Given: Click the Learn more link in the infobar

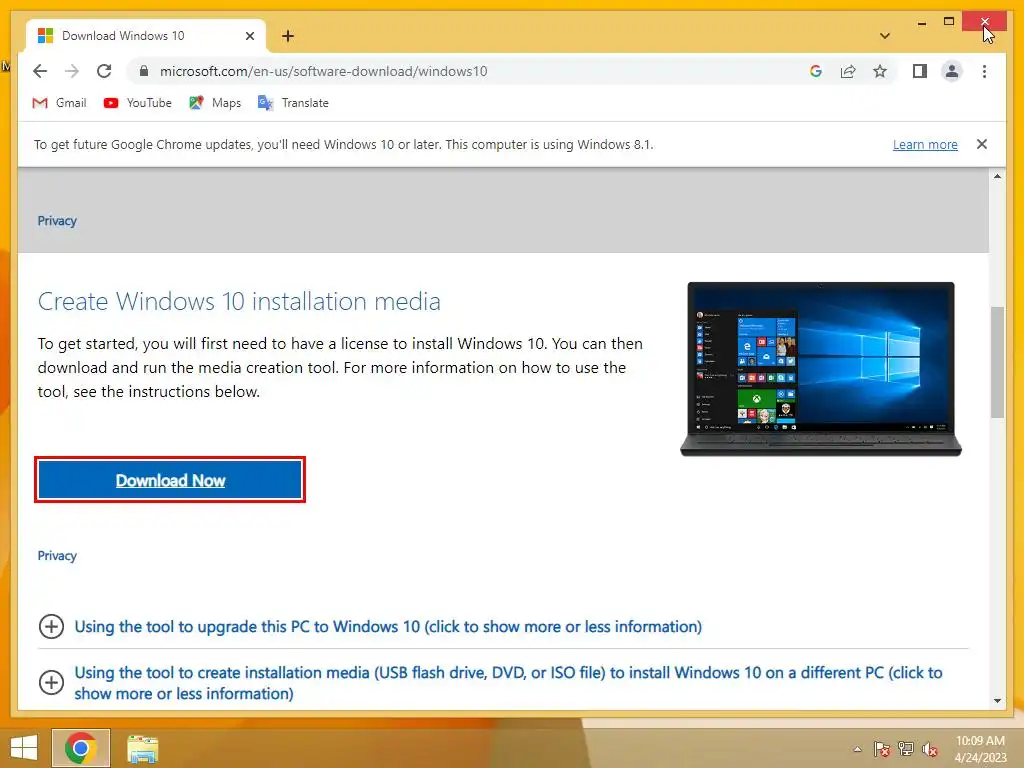Looking at the screenshot, I should tap(925, 144).
